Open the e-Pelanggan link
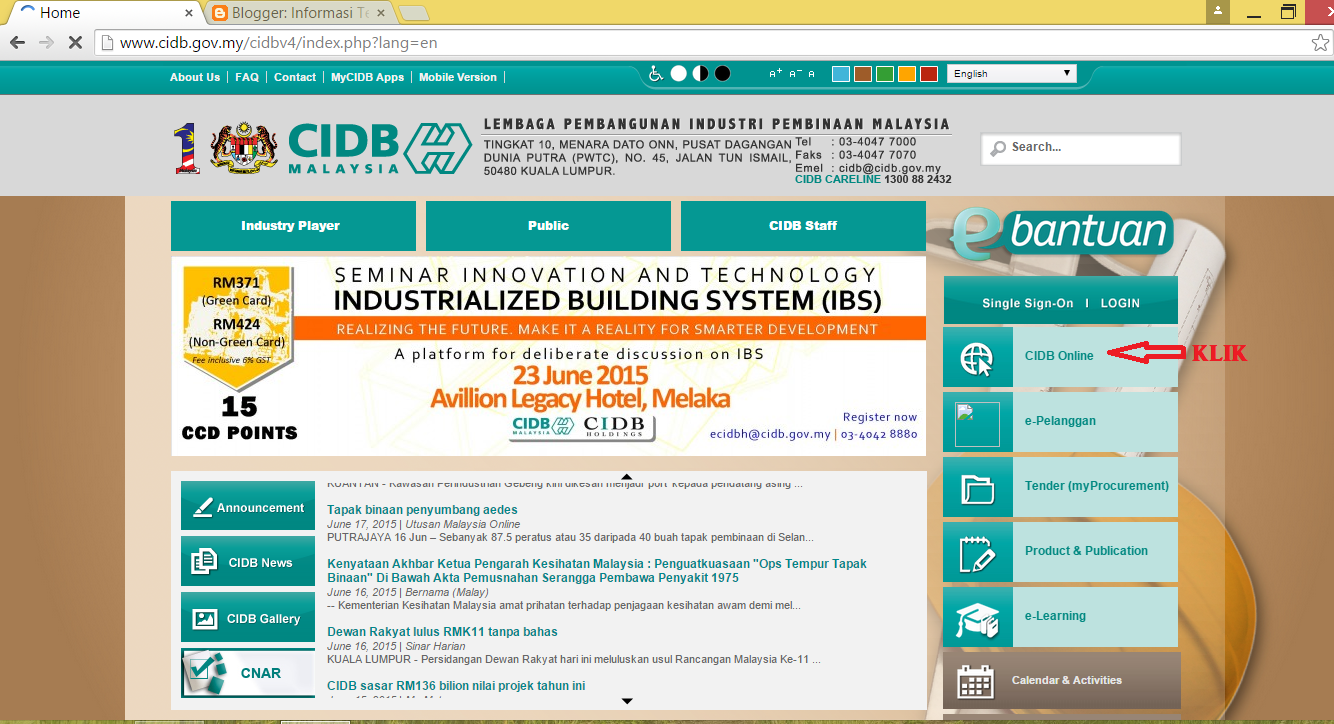The height and width of the screenshot is (724, 1334). (x=1060, y=421)
